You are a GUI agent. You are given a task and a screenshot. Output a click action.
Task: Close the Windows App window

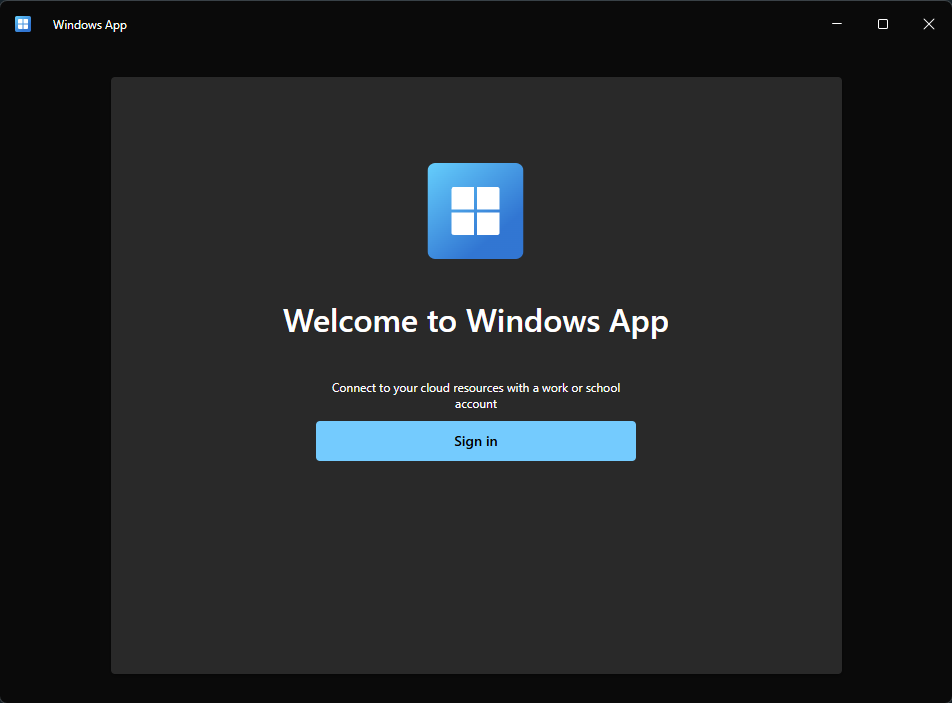click(929, 24)
